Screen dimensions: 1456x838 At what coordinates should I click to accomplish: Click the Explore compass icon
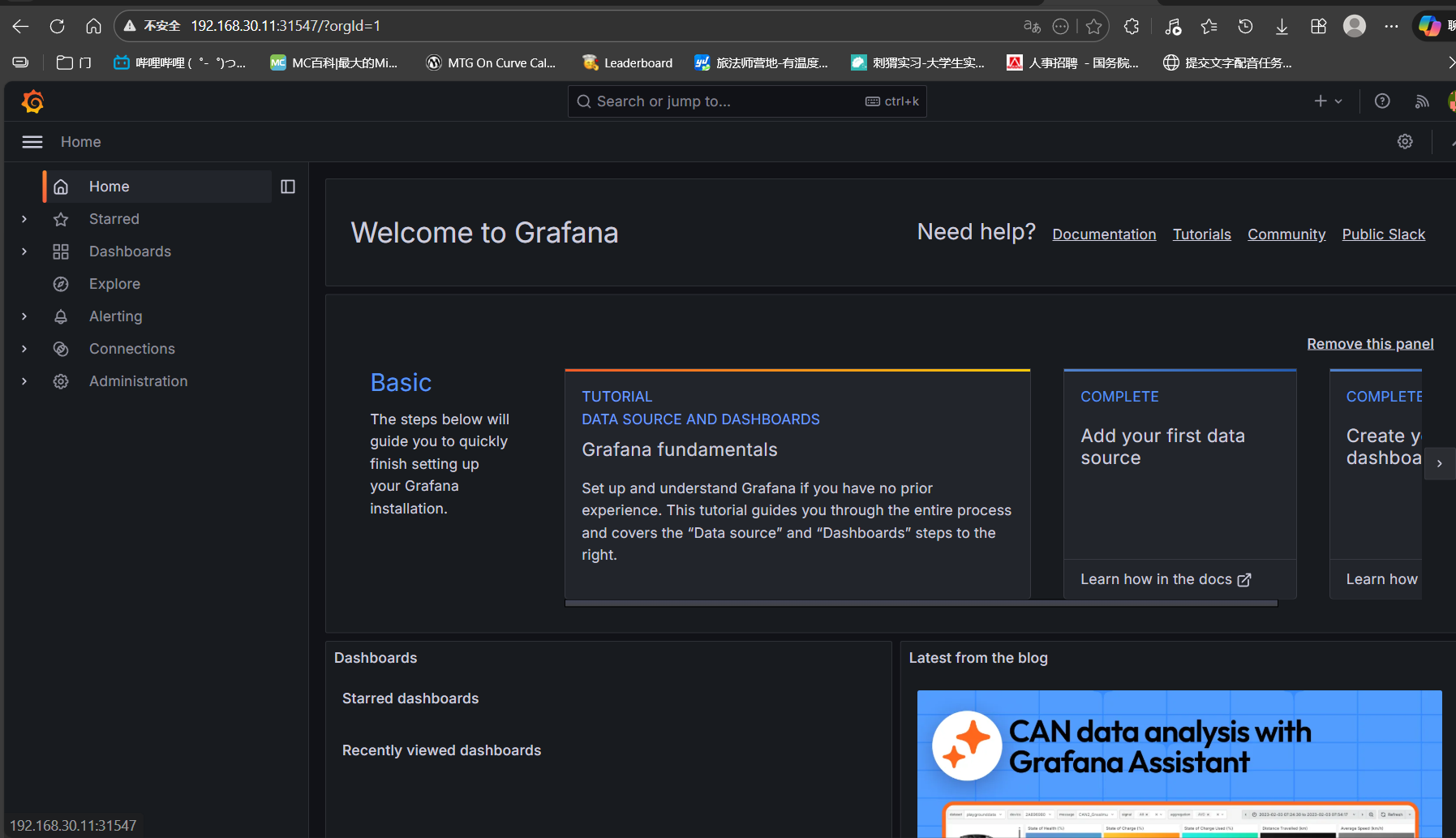pyautogui.click(x=61, y=284)
